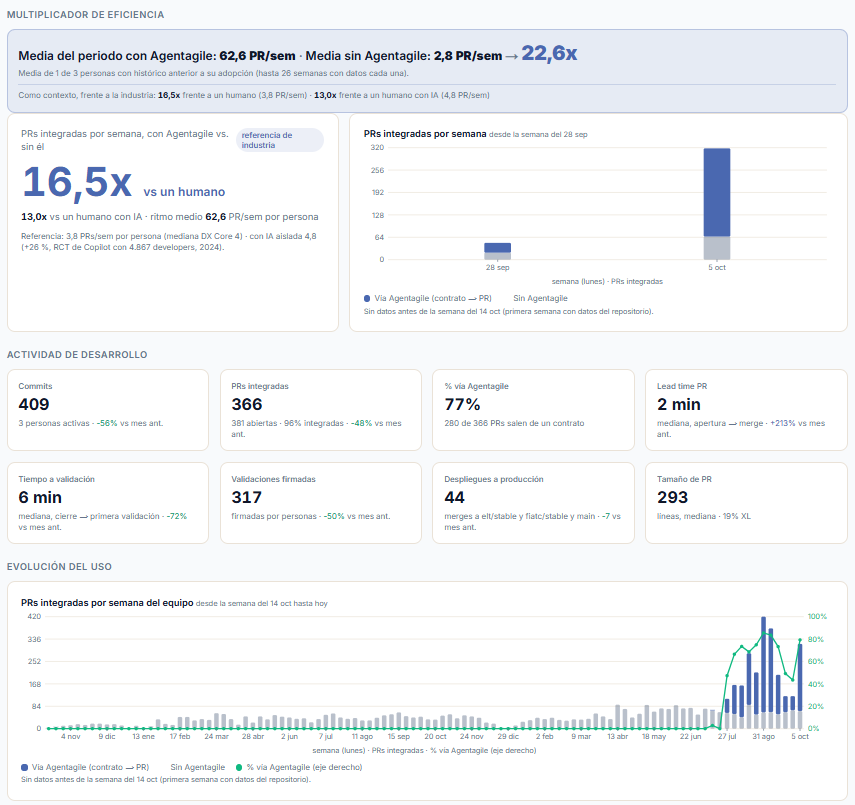Click 'Como contexto, frente a la industria' line
The height and width of the screenshot is (805, 855).
254,95
